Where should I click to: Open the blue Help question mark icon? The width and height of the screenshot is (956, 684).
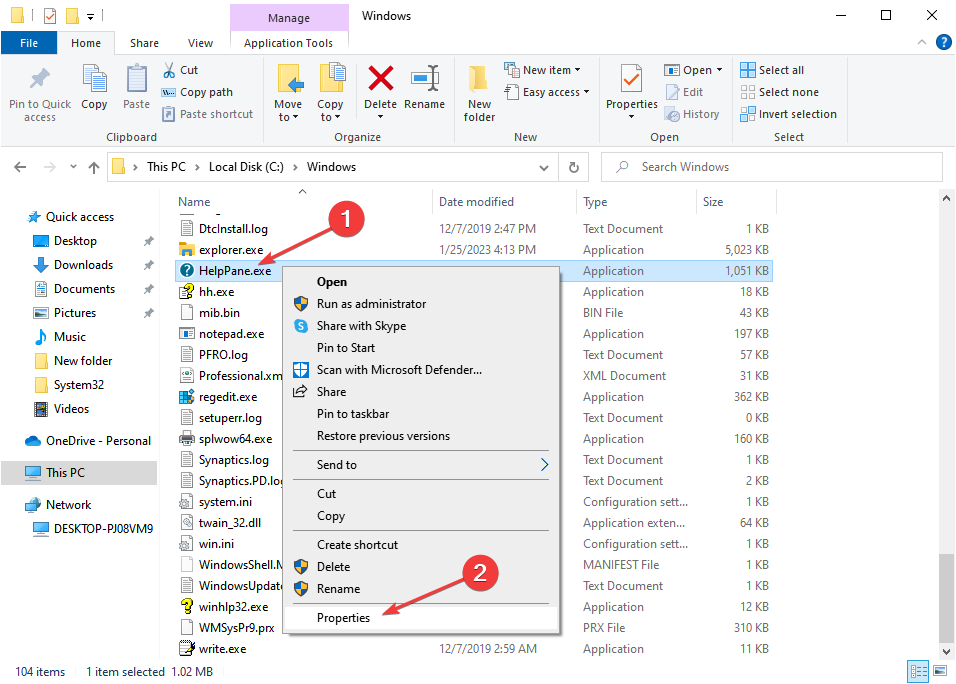944,42
